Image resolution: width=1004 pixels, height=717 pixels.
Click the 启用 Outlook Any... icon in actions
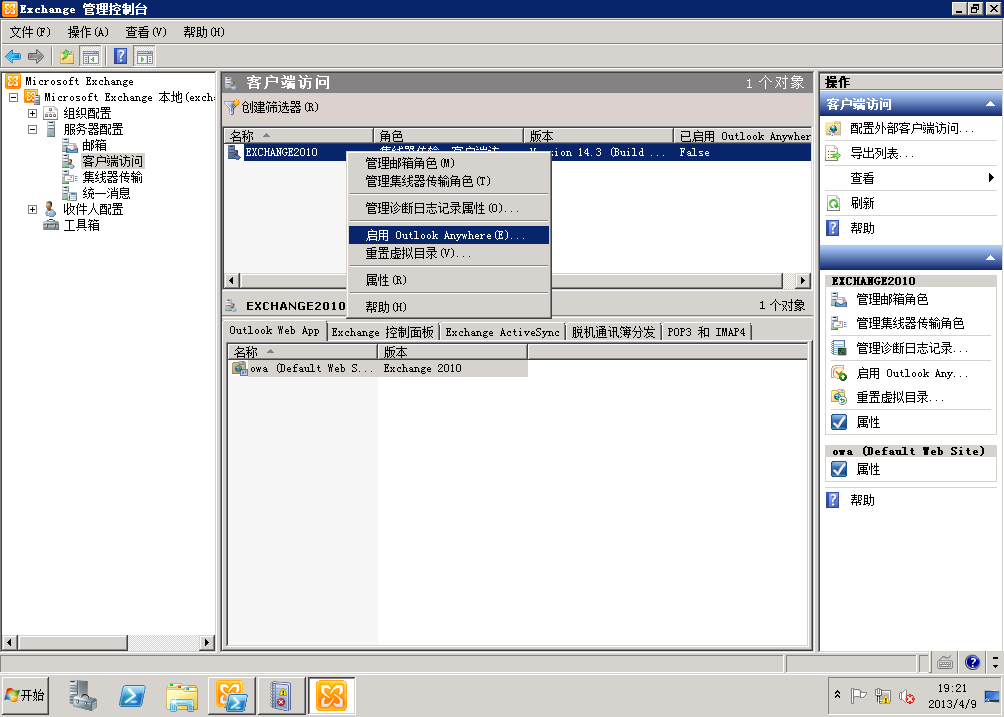tap(839, 373)
